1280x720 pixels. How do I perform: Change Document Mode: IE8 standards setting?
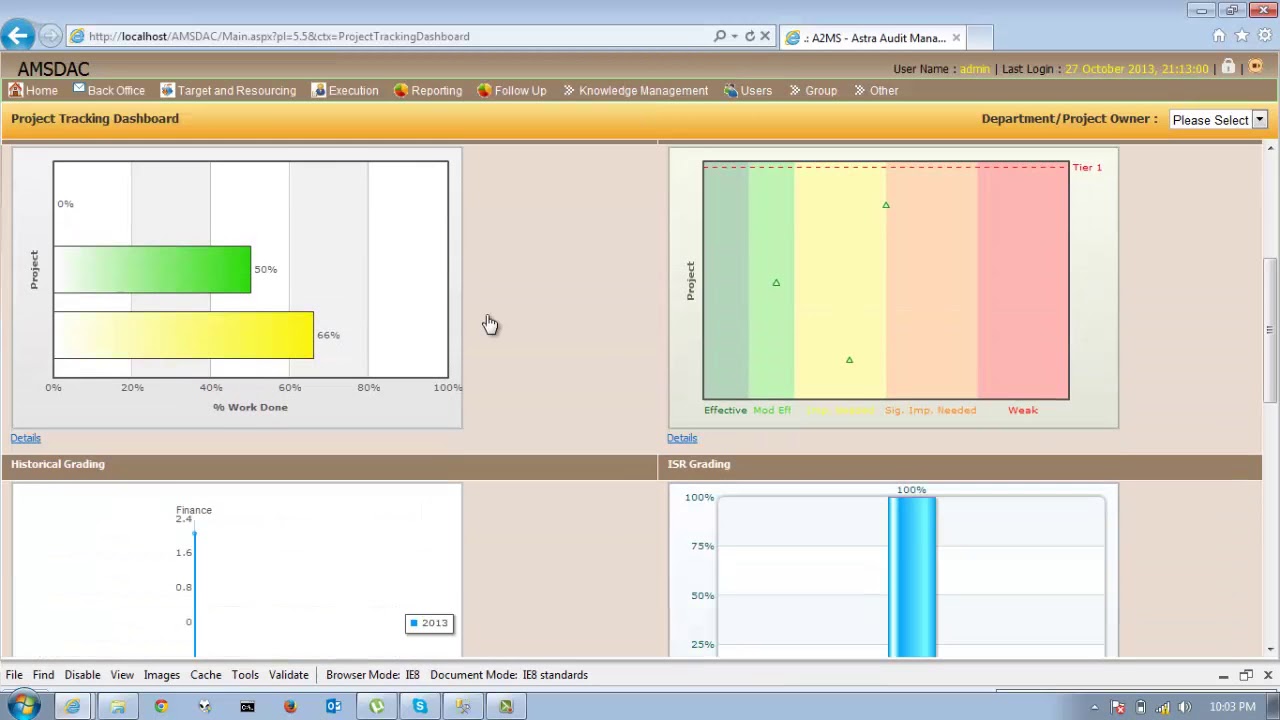(x=509, y=675)
